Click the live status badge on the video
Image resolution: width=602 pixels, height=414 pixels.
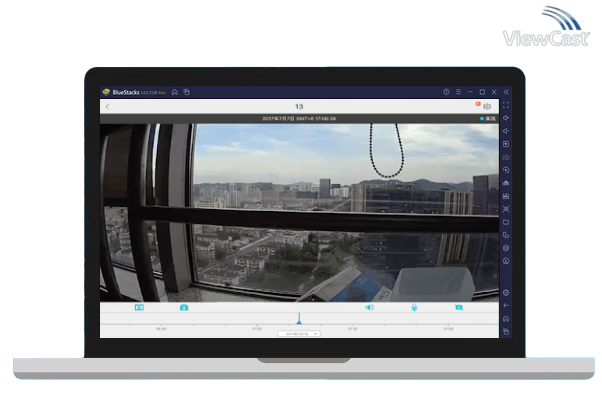[487, 118]
